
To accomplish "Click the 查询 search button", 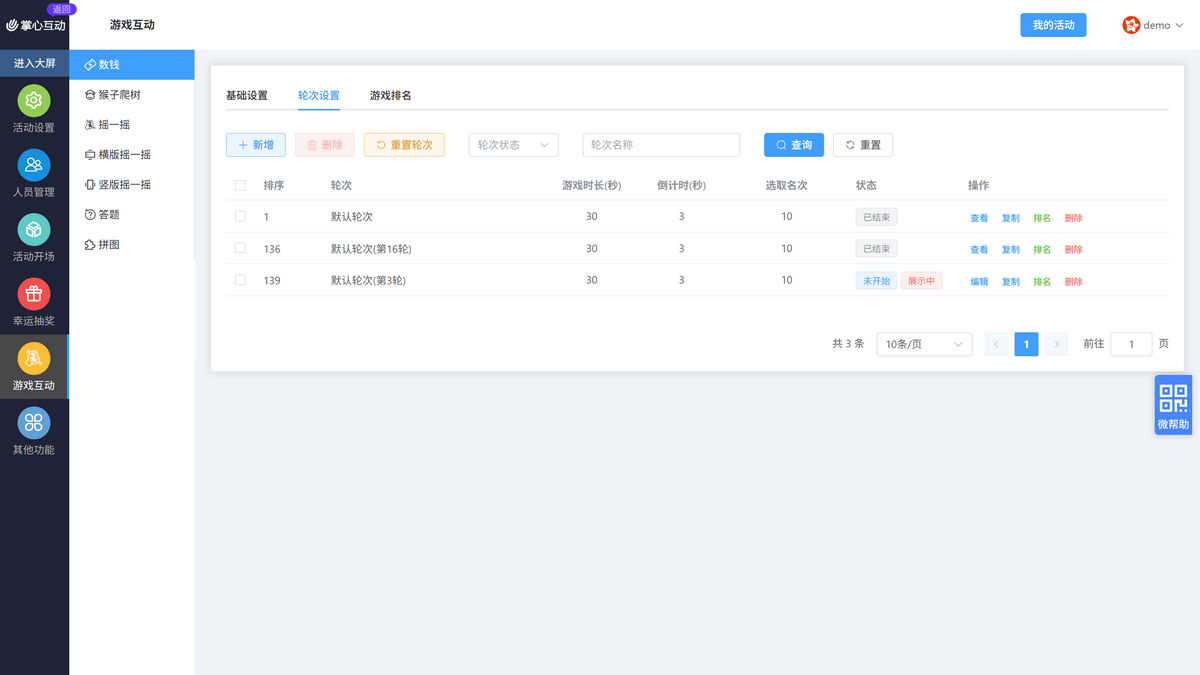I will click(794, 145).
